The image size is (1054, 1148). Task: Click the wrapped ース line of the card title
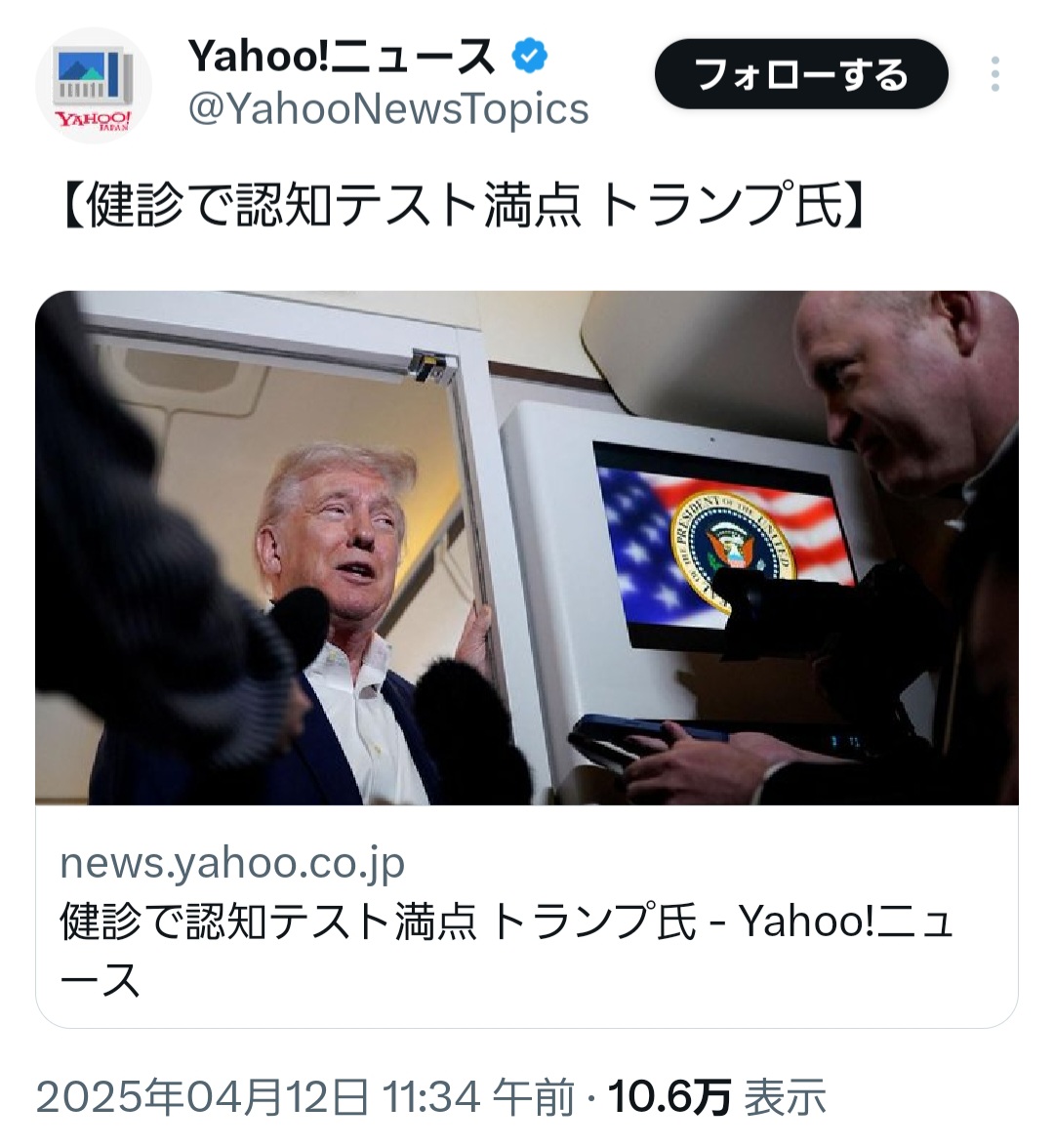point(101,980)
